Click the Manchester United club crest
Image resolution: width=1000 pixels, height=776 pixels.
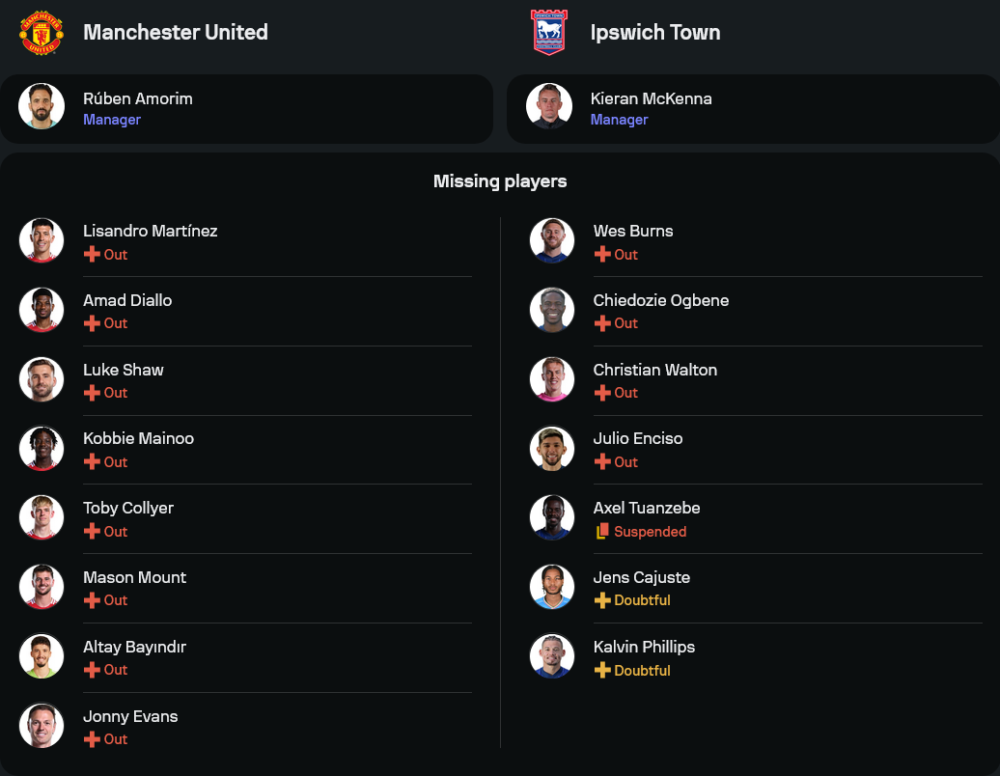(41, 32)
